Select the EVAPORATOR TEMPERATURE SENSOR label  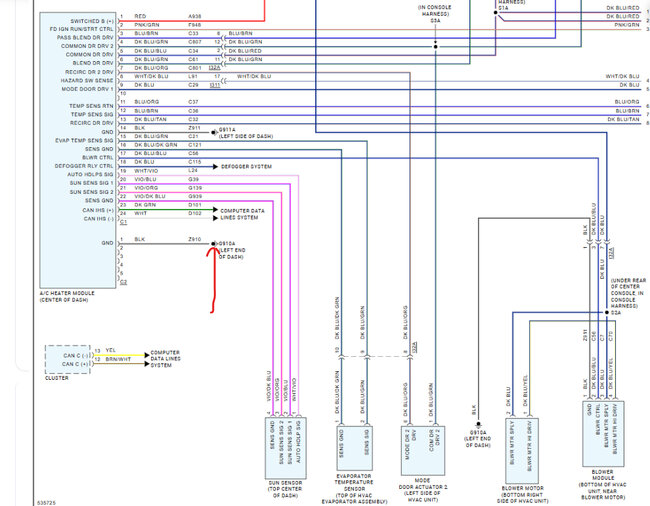(x=354, y=489)
